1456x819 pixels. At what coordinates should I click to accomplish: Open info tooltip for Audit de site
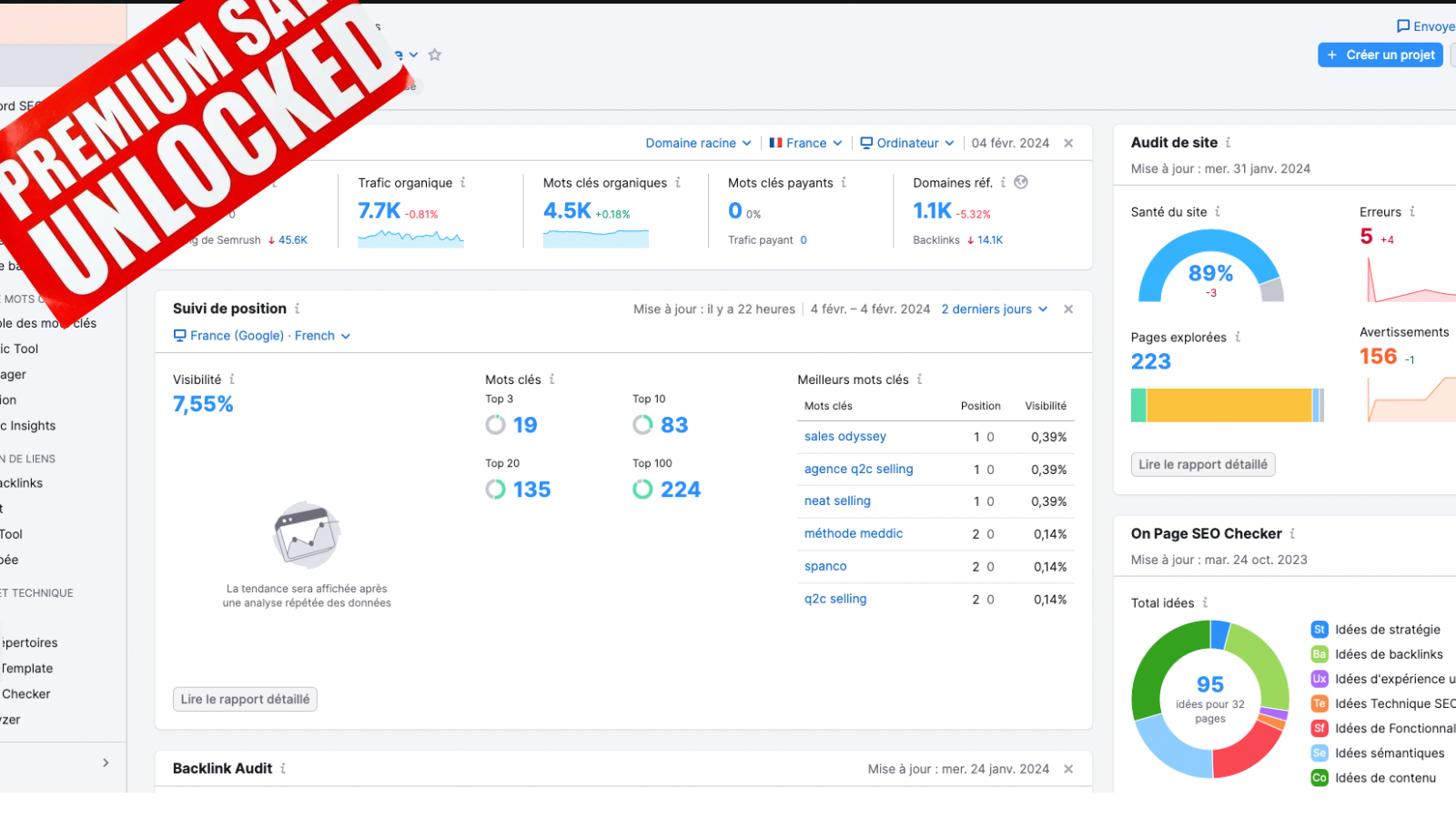point(1228,142)
